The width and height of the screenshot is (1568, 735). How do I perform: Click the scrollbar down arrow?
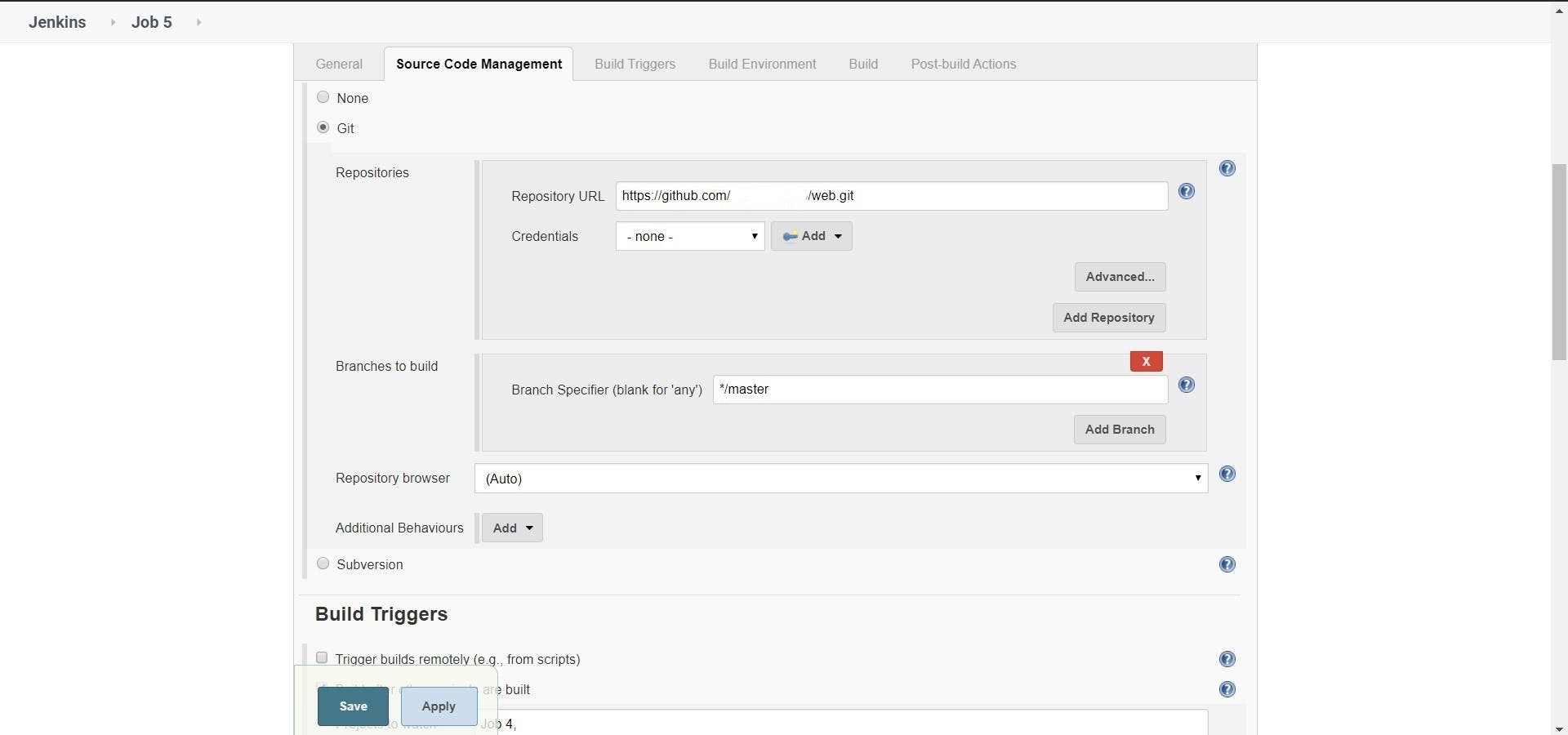(1559, 728)
